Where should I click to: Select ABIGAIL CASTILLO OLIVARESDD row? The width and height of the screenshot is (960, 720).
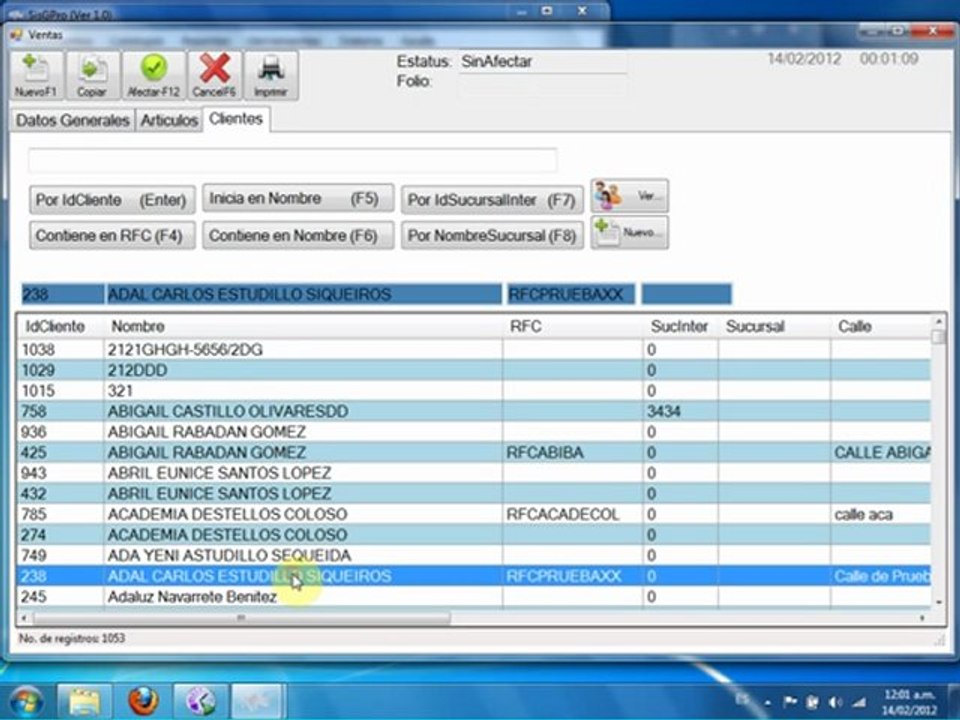tap(474, 411)
